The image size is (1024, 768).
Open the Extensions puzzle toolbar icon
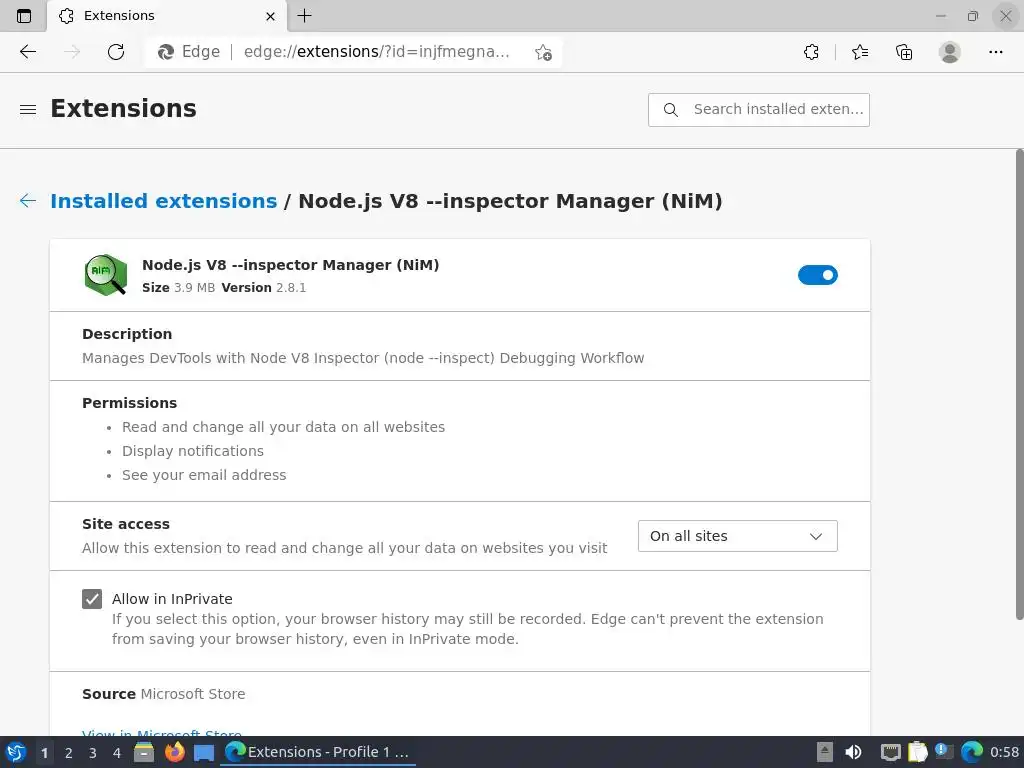pos(811,52)
